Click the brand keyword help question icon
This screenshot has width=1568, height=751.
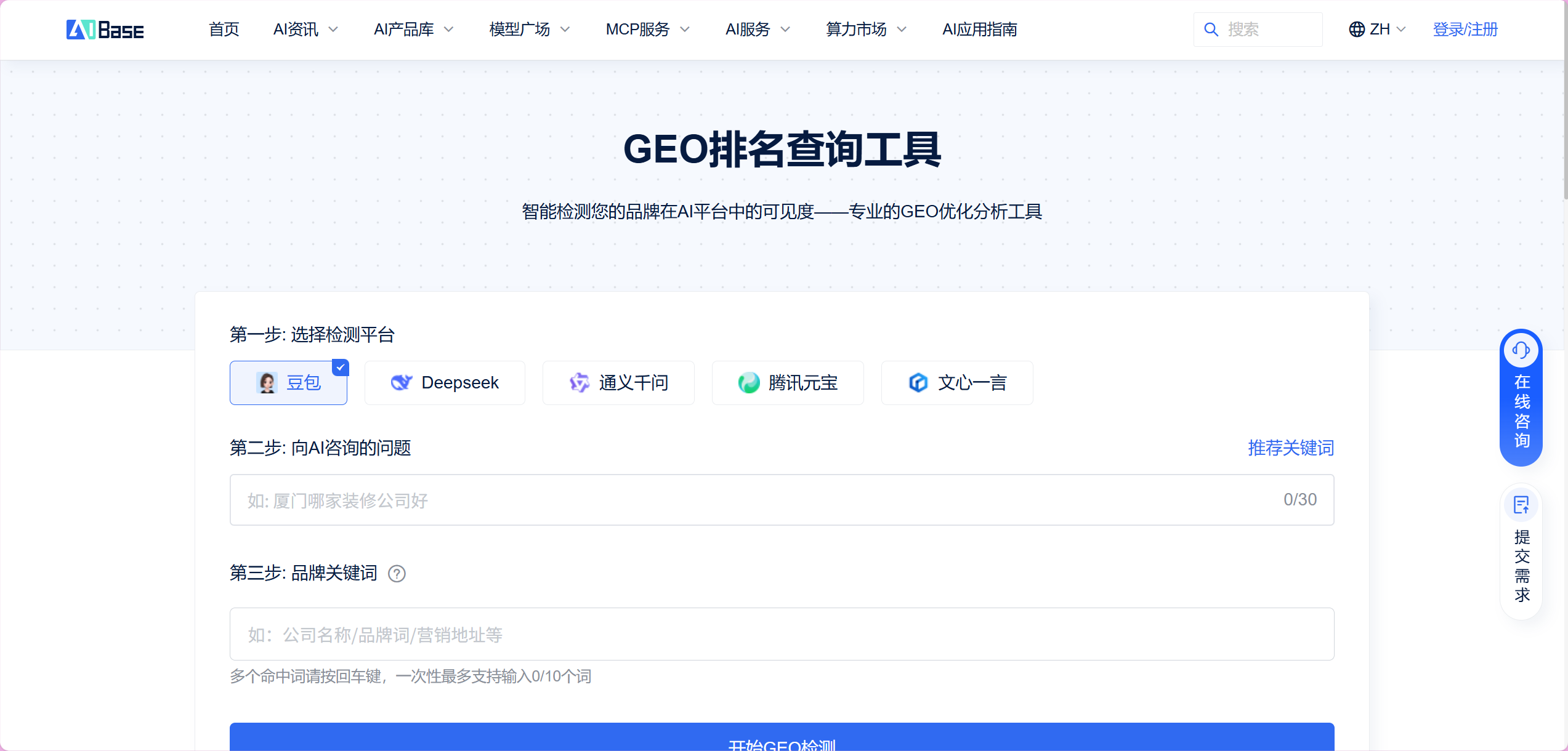[397, 574]
